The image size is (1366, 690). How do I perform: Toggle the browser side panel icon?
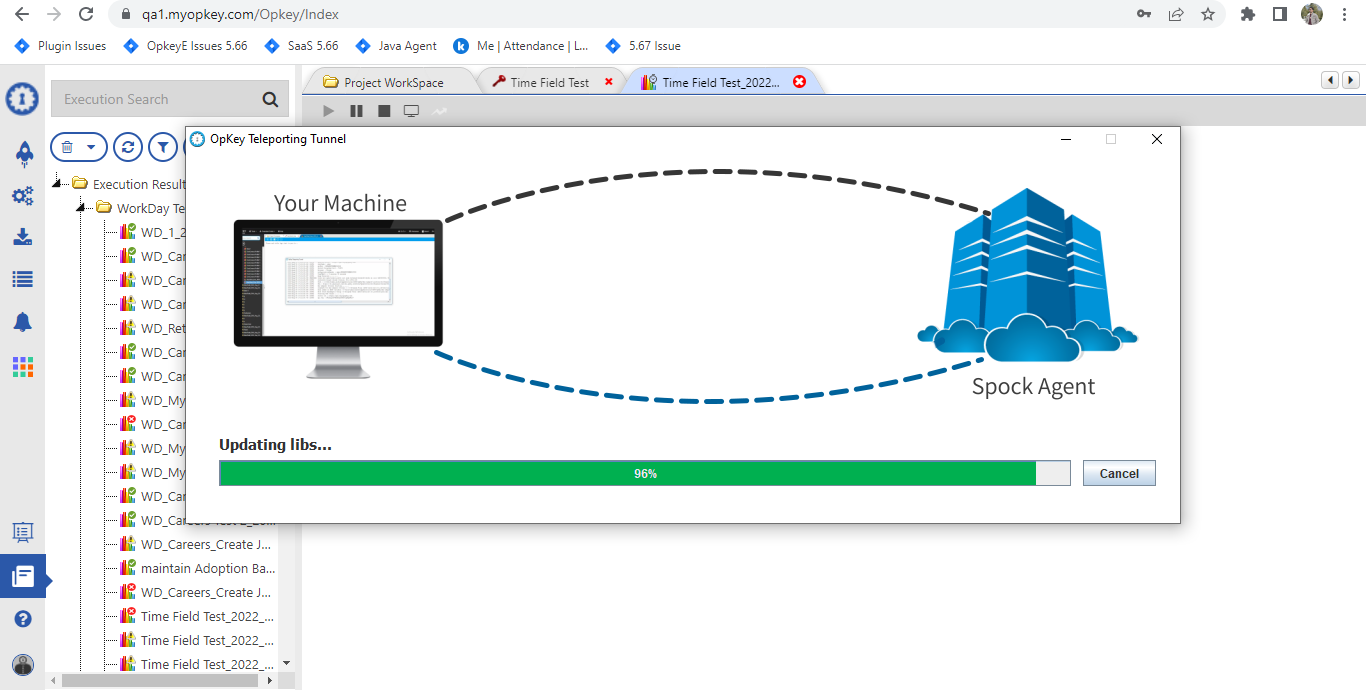(x=1279, y=14)
